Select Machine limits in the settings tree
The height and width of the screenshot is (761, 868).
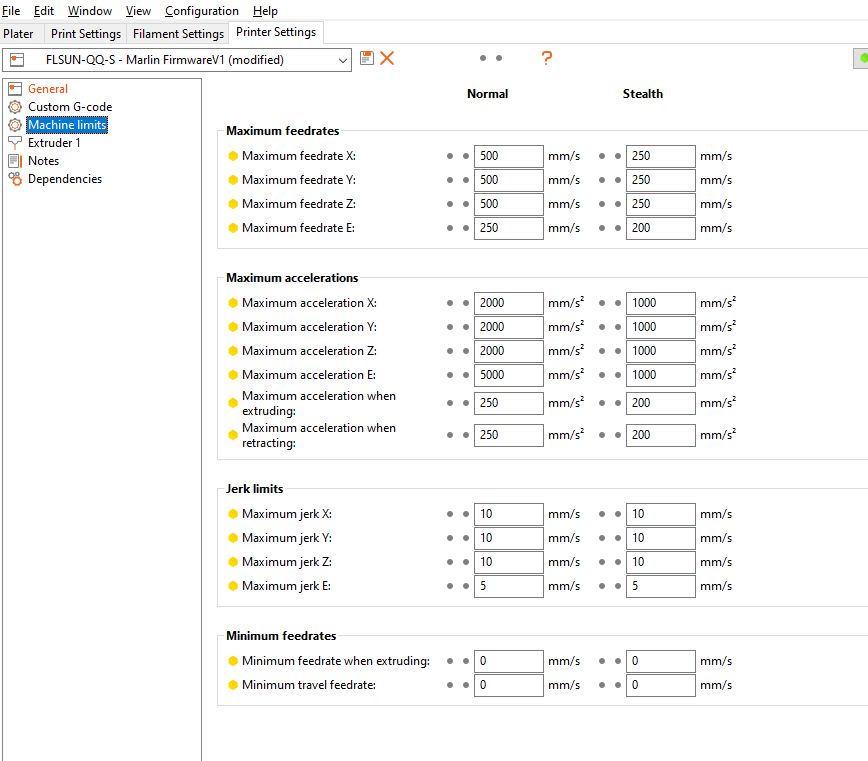click(67, 125)
